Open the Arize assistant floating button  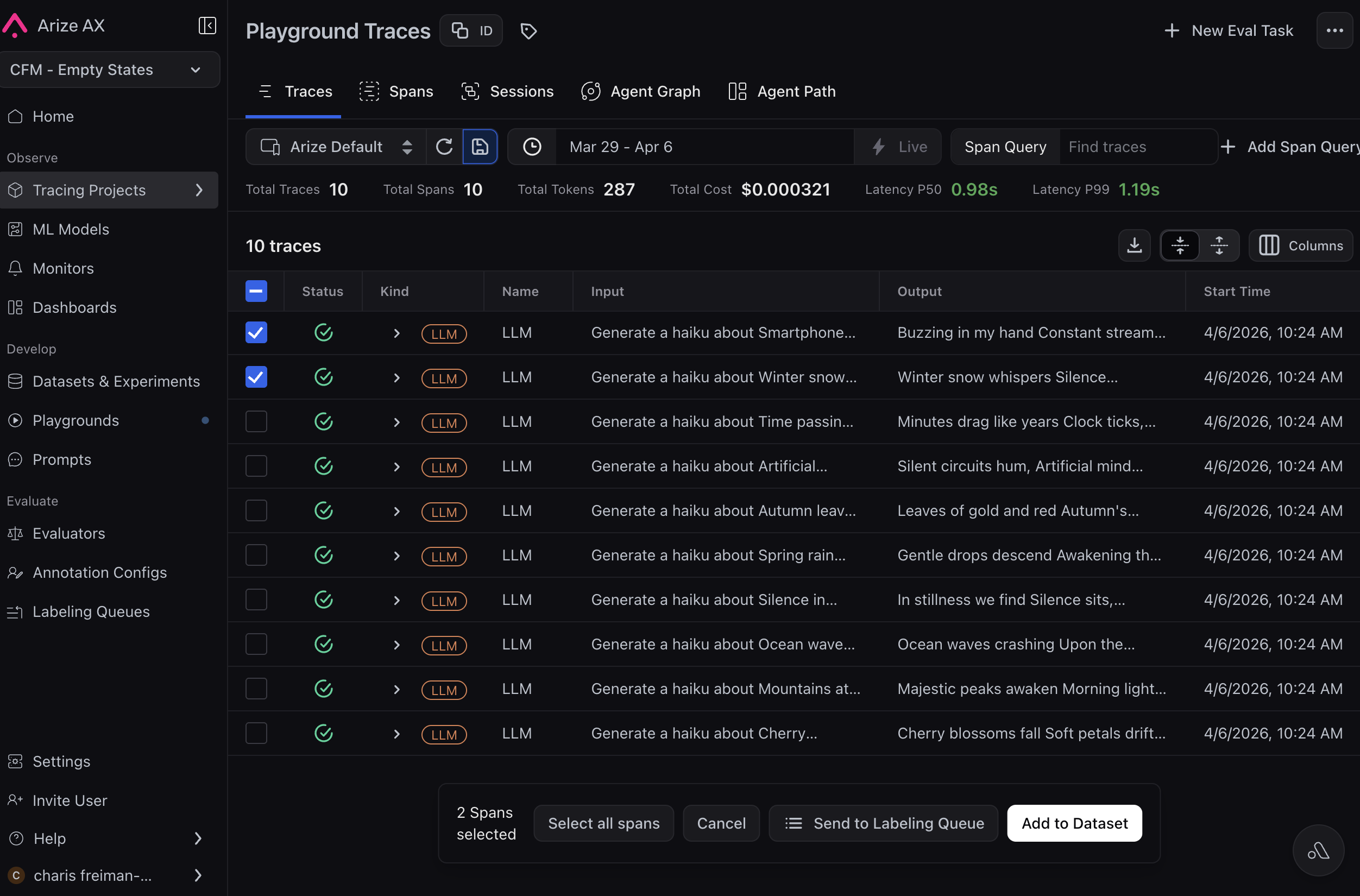point(1318,850)
